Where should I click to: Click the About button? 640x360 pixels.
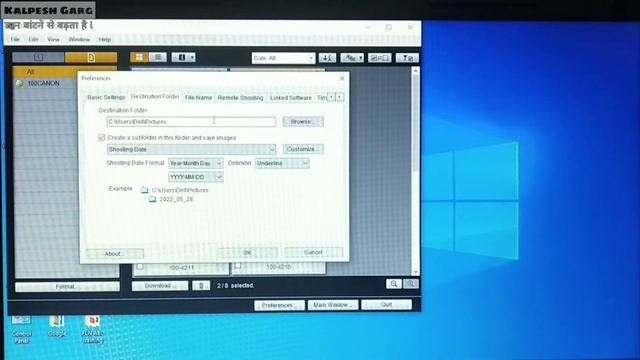click(x=115, y=253)
